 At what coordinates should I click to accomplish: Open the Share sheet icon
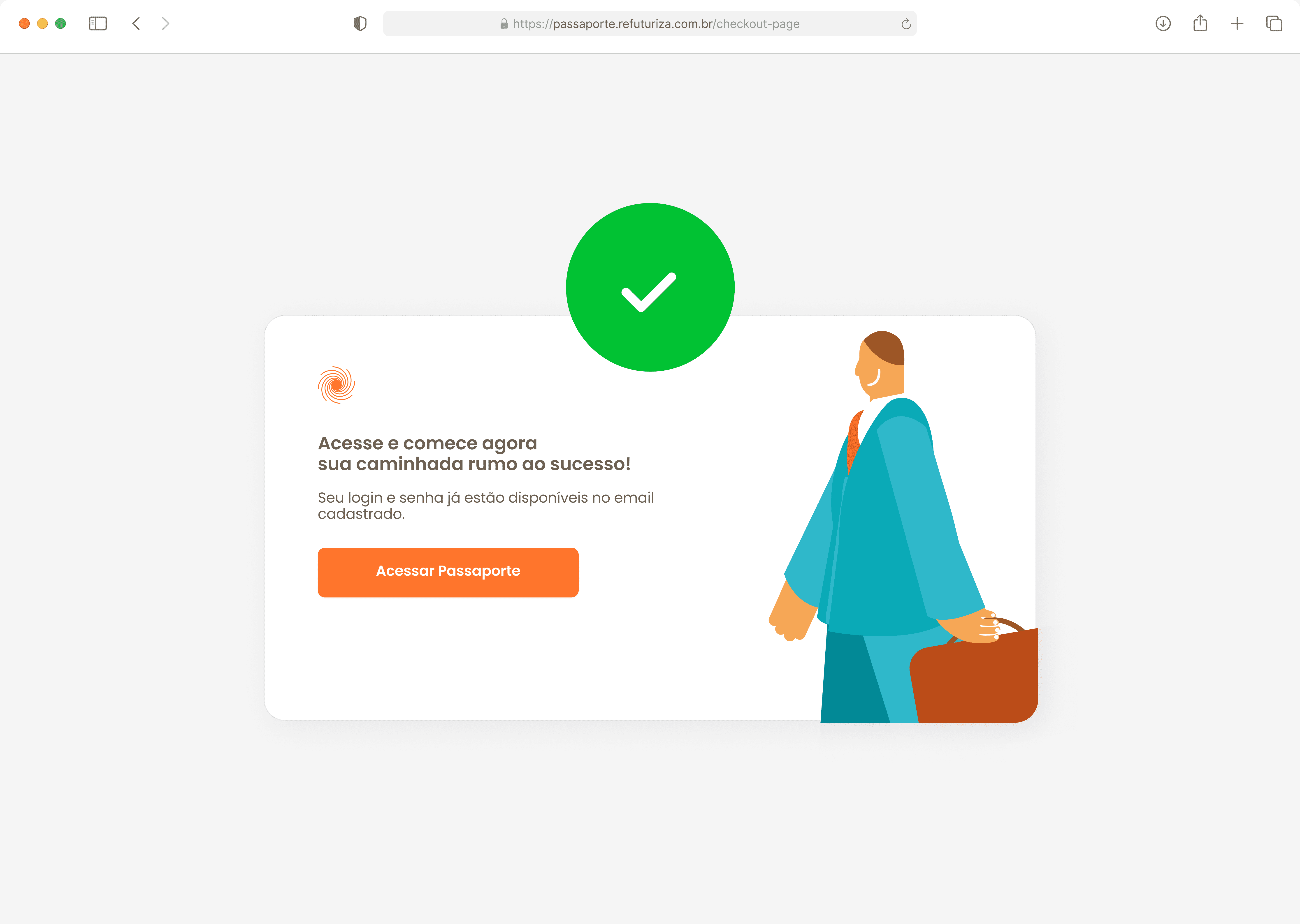coord(1200,23)
